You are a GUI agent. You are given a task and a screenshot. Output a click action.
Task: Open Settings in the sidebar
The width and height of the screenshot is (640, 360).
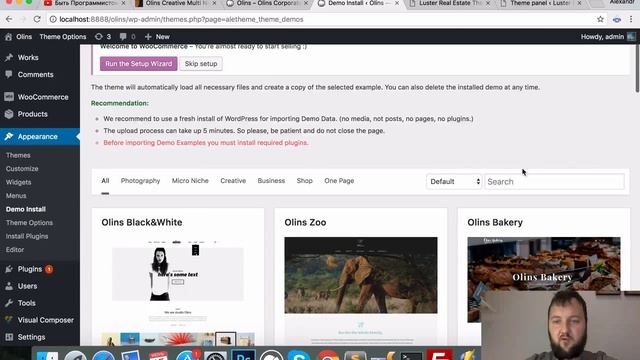[31, 338]
